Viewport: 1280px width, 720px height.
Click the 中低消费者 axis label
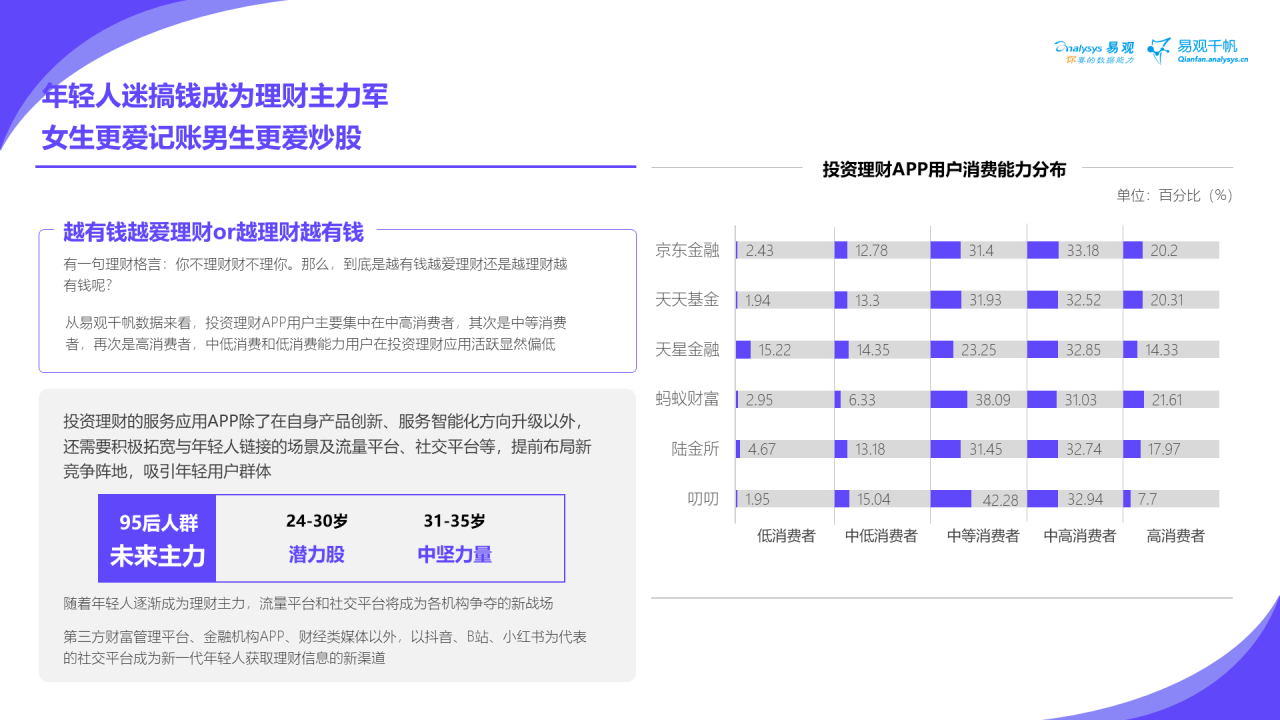click(881, 536)
